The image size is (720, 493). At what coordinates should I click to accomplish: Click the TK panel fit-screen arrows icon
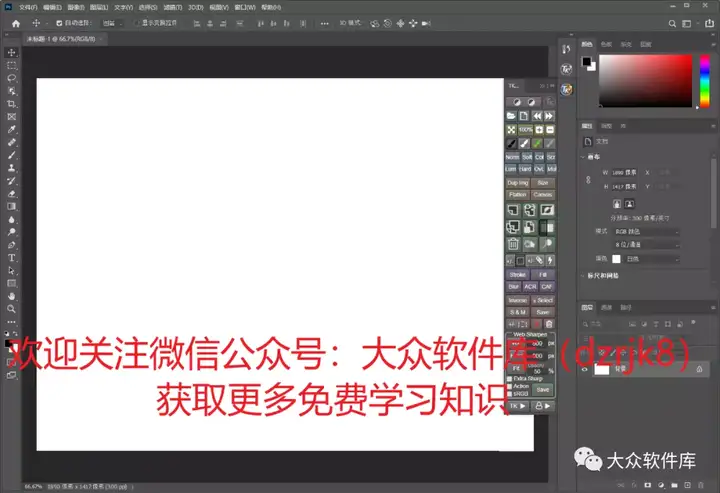pos(511,130)
